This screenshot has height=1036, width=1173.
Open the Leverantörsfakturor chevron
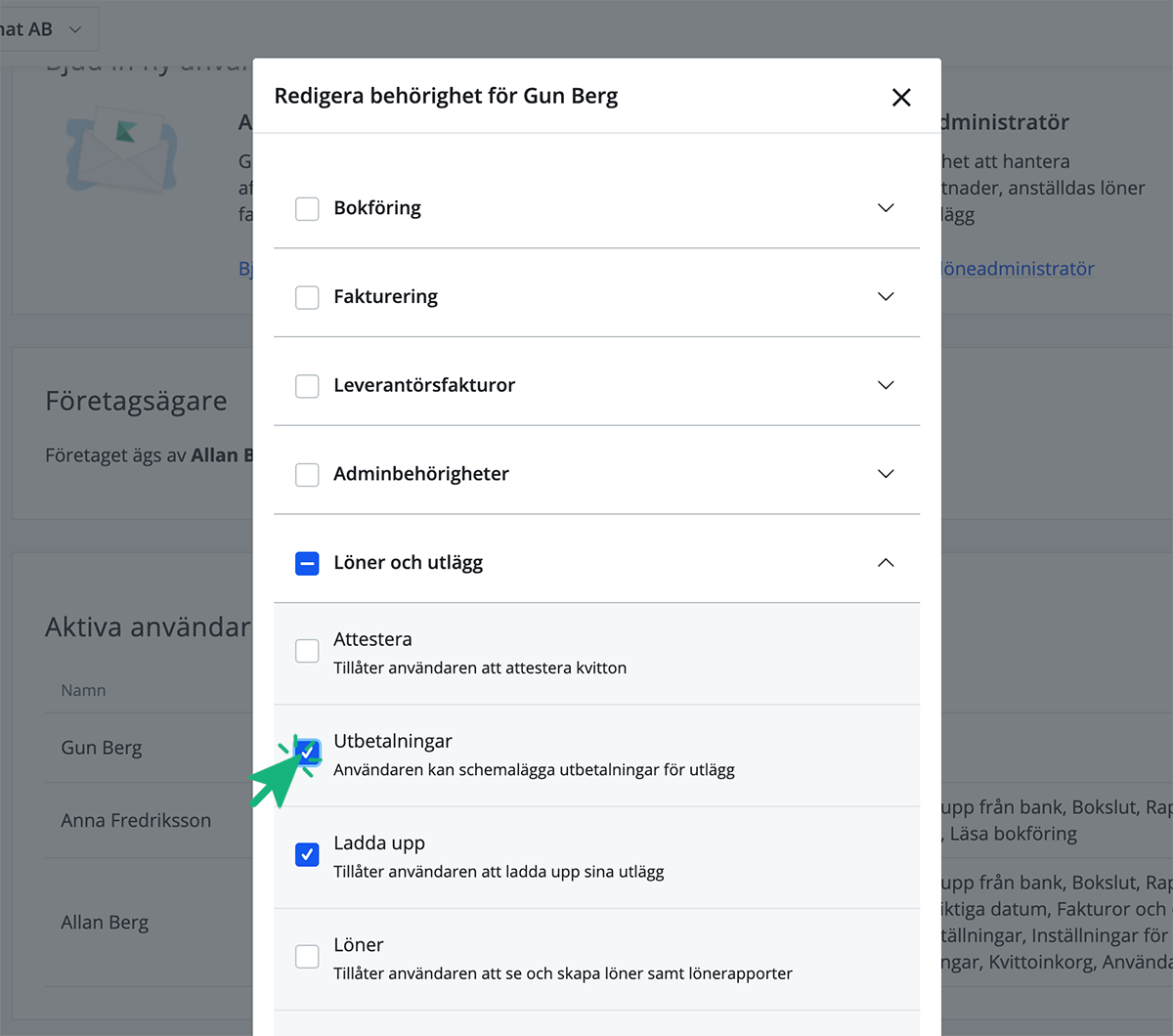tap(886, 386)
